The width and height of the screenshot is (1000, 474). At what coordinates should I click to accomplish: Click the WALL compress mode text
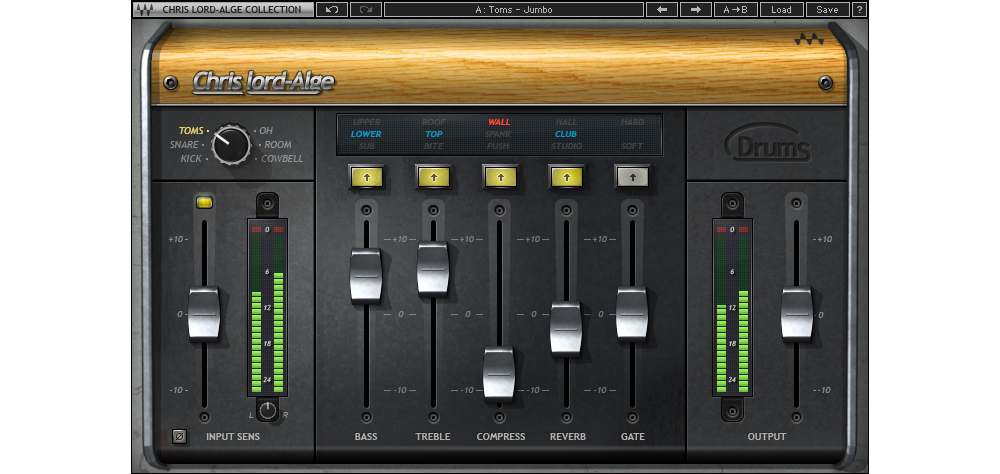click(499, 122)
